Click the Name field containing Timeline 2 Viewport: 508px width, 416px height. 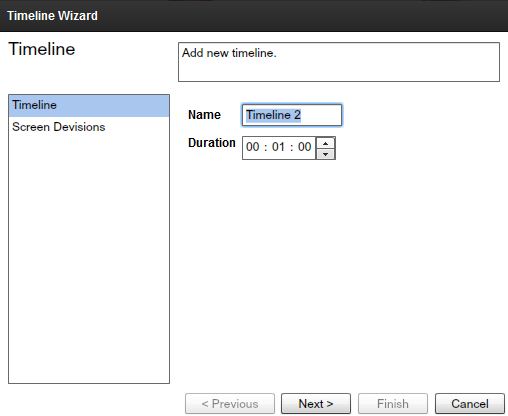pos(292,115)
